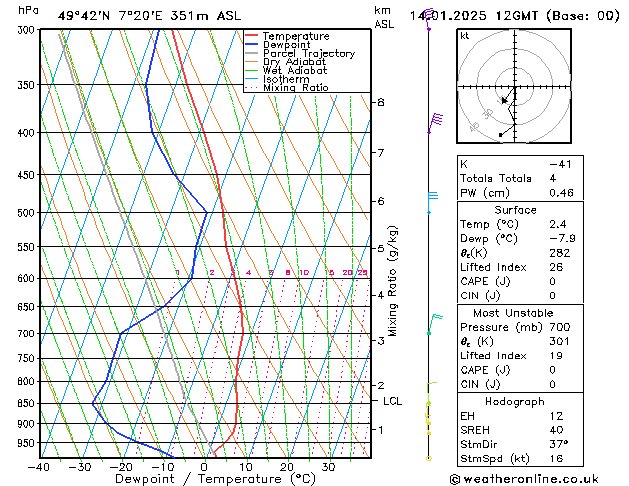Click the -10 temperature axis label
The height and width of the screenshot is (486, 629).
162,467
